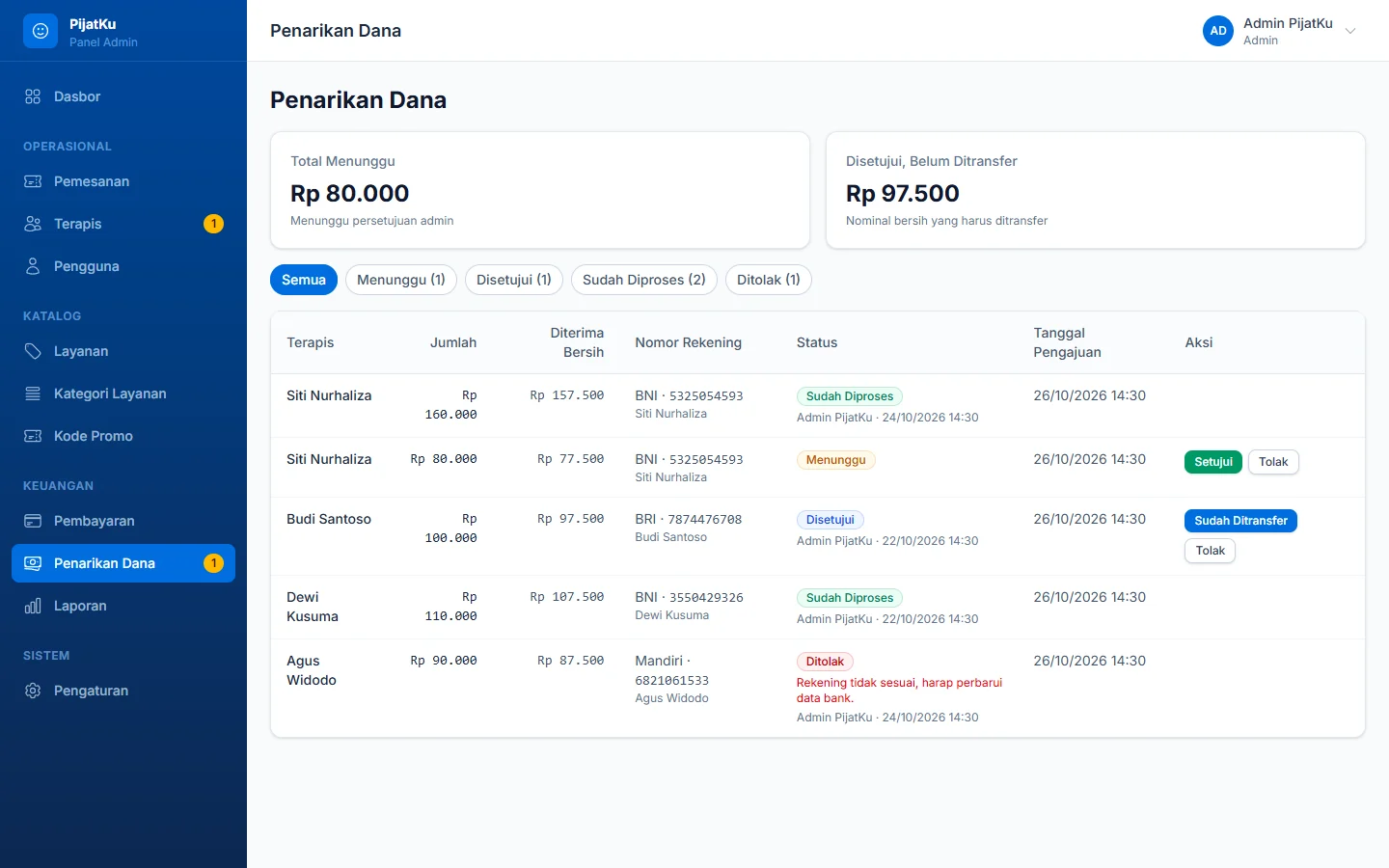Open Pengaturan menu item
The image size is (1389, 868).
pyautogui.click(x=123, y=691)
